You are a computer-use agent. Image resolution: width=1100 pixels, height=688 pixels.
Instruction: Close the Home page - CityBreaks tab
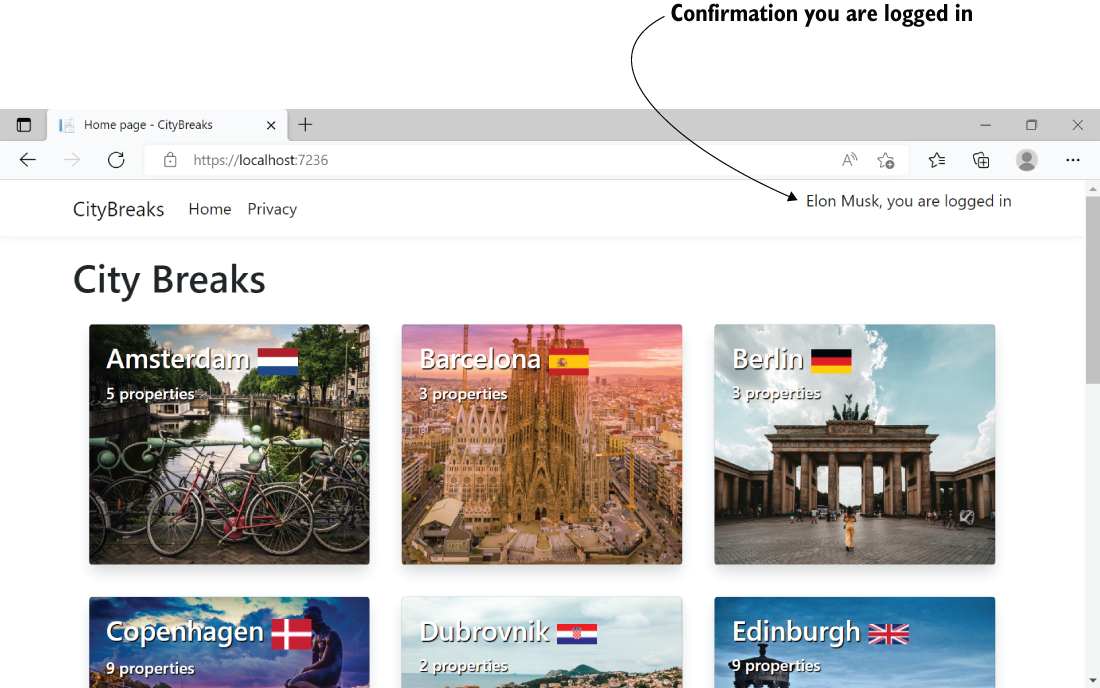271,126
